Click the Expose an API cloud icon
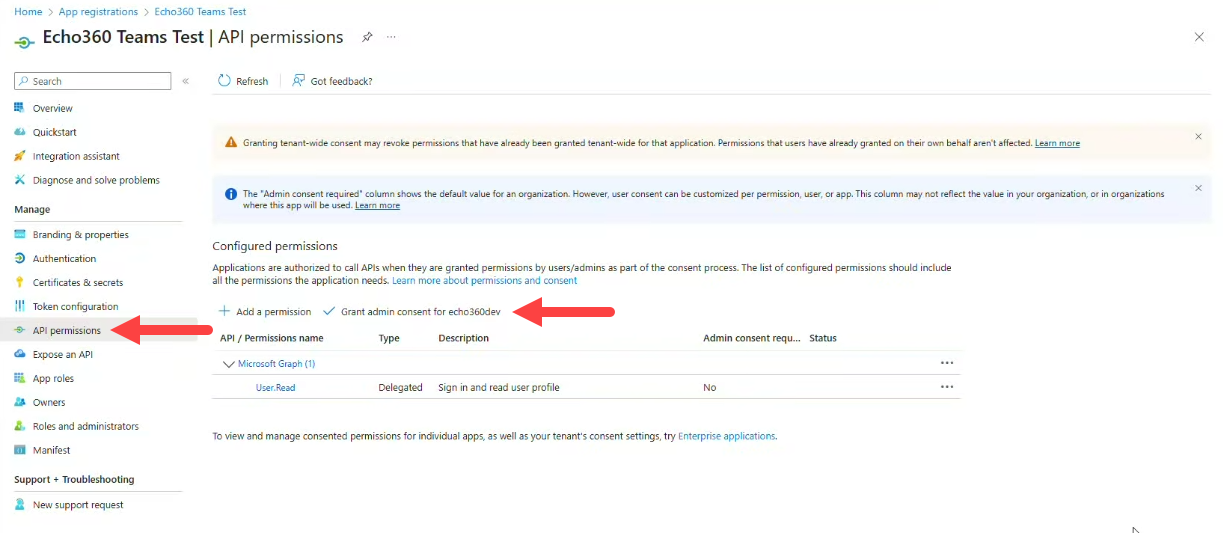1223x533 pixels. coord(20,354)
